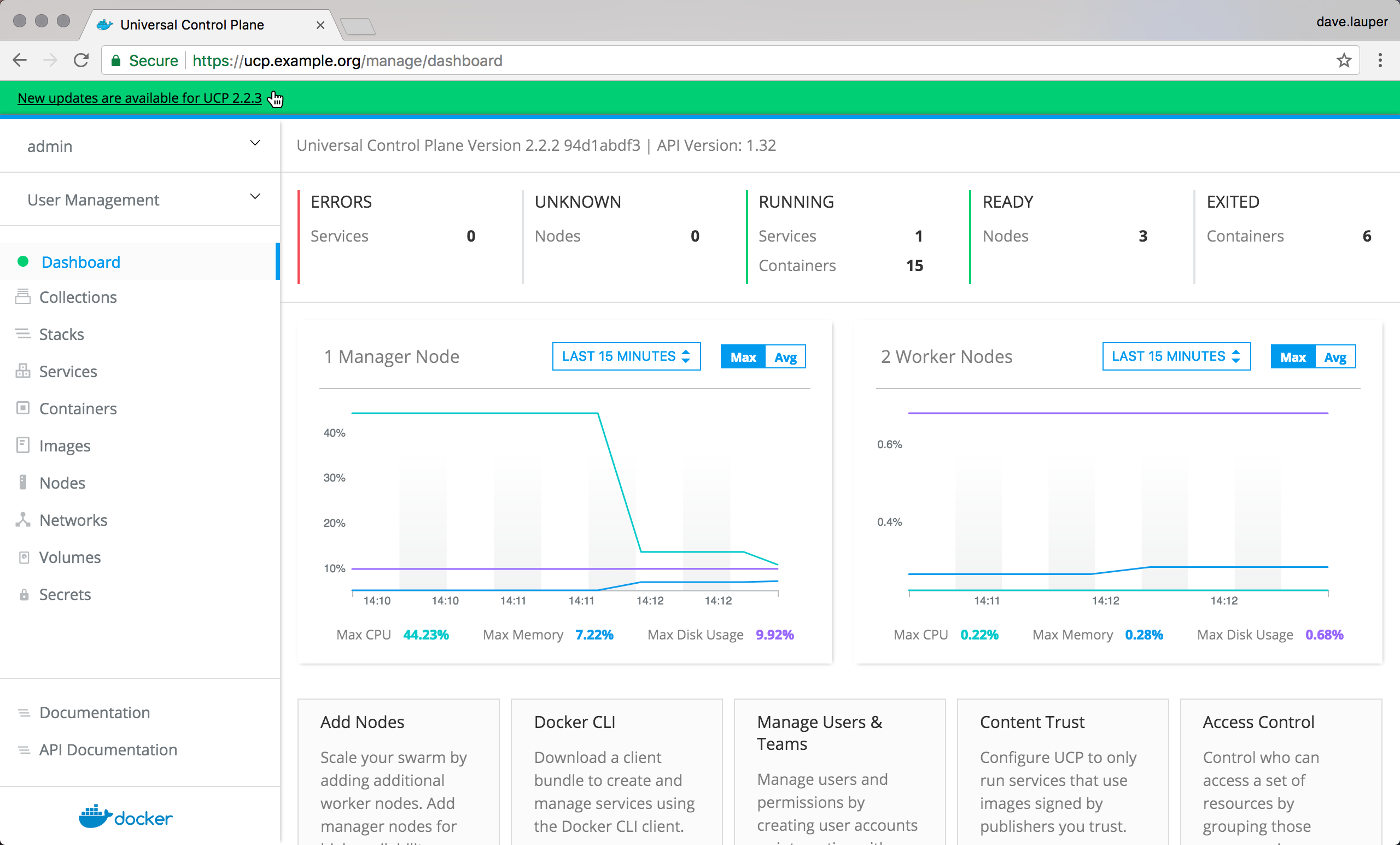This screenshot has width=1400, height=845.
Task: Click the Stacks icon in sidebar
Action: click(23, 334)
